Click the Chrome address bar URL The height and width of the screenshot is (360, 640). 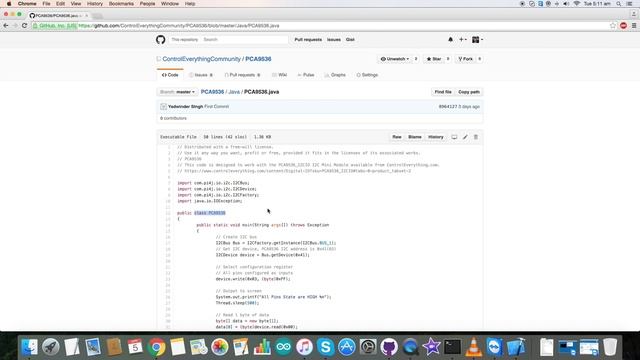pos(179,26)
